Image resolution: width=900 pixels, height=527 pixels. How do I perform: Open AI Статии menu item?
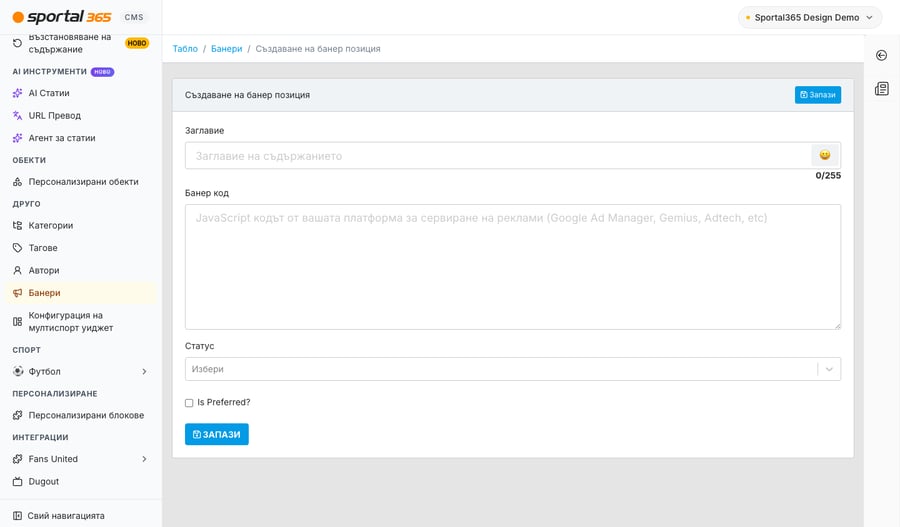pyautogui.click(x=80, y=93)
